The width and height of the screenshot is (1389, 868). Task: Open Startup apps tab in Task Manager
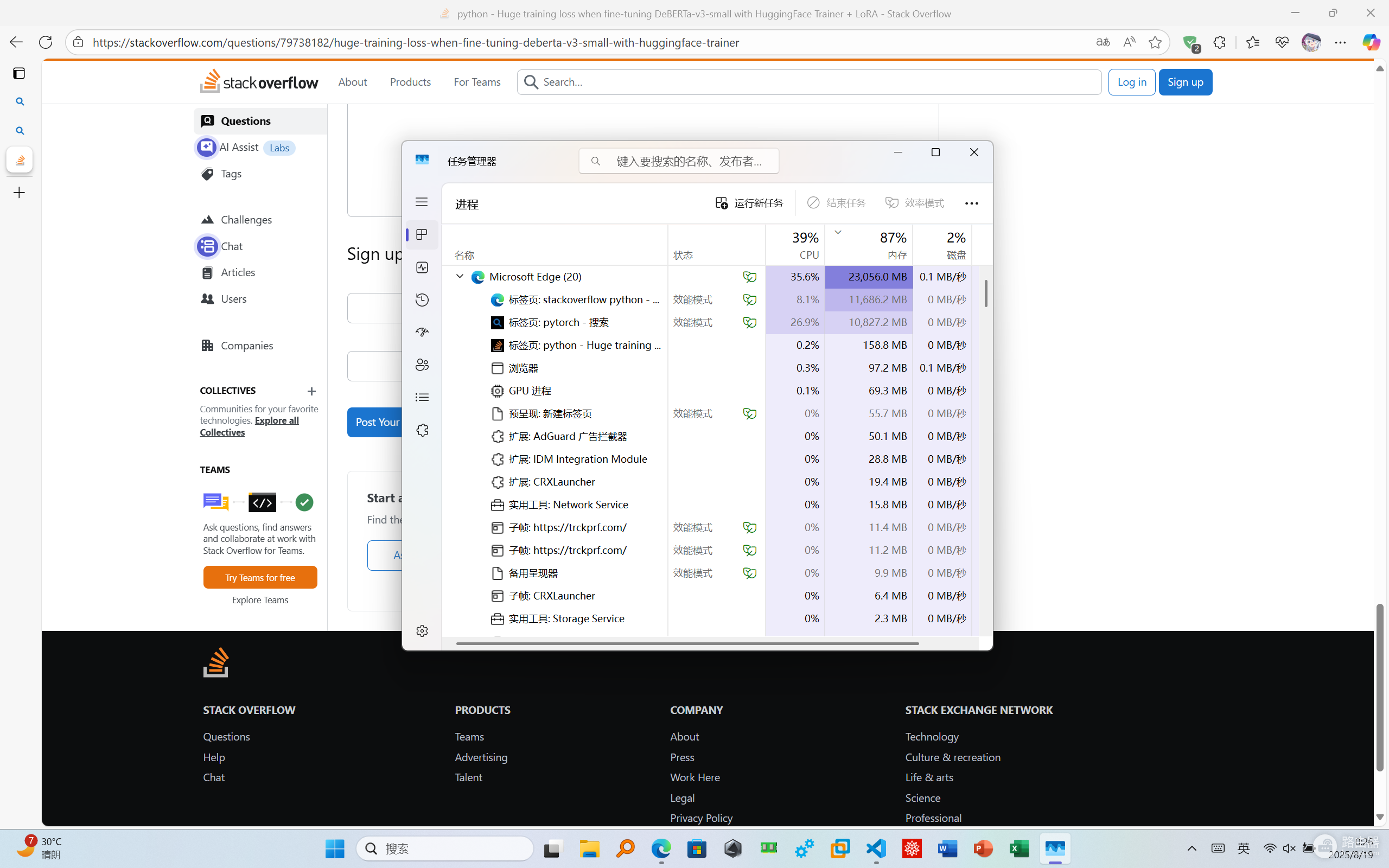point(422,333)
